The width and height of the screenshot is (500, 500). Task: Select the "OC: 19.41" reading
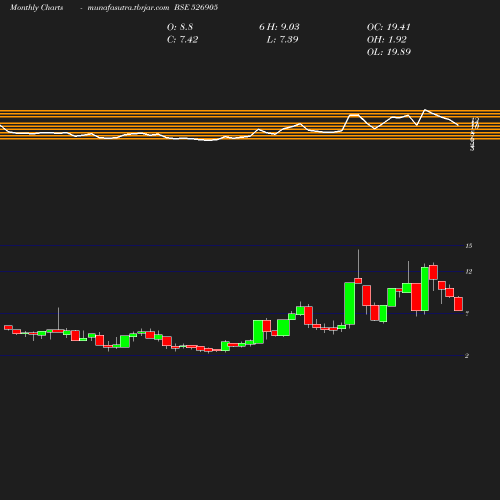[389, 27]
